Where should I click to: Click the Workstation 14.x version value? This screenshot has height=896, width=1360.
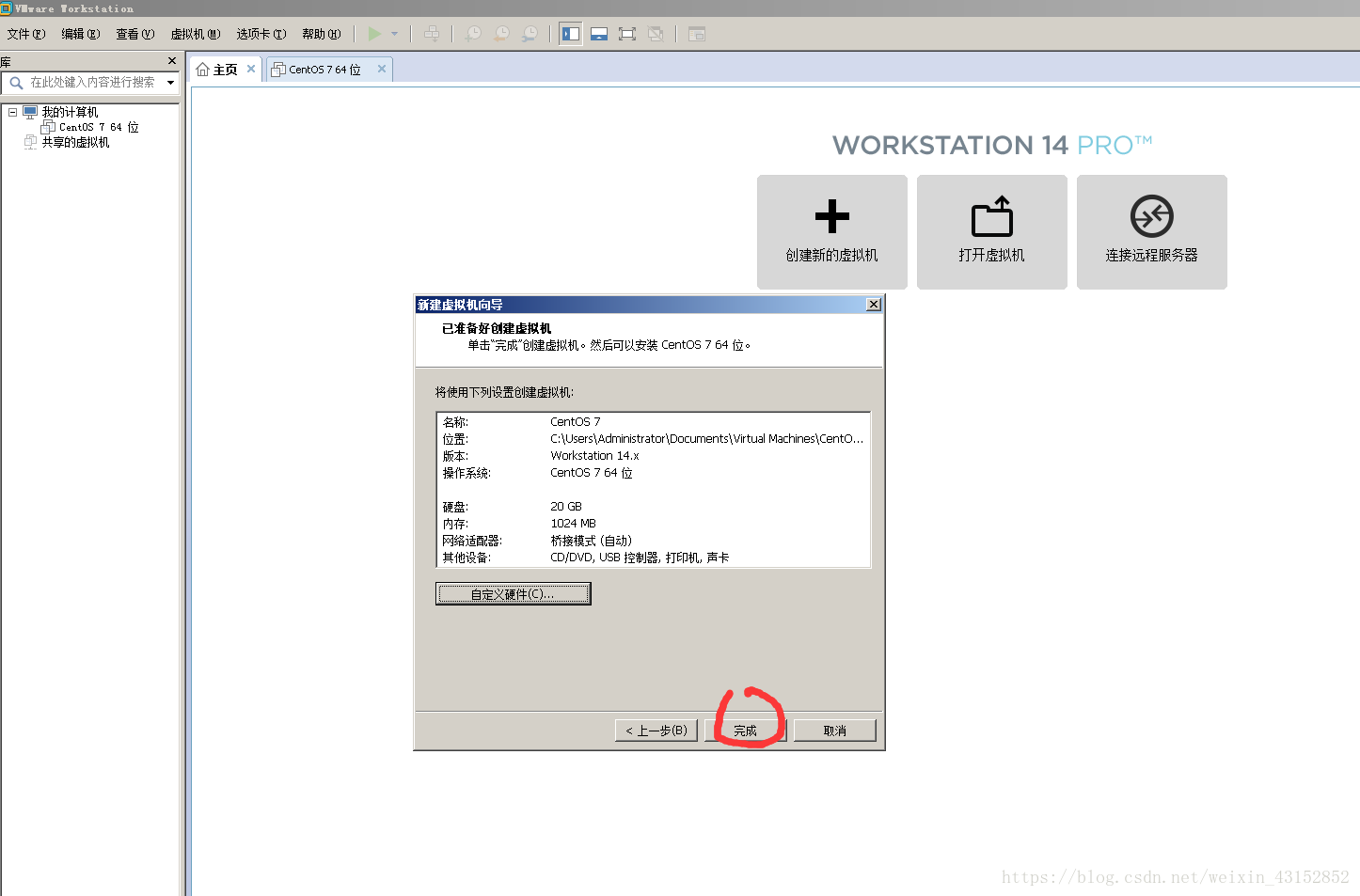tap(594, 456)
